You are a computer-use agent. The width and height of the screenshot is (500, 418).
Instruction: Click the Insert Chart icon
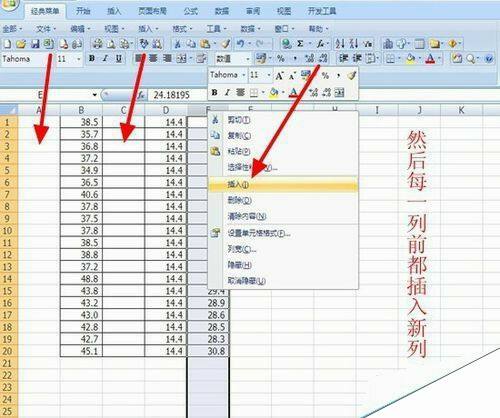coord(388,44)
